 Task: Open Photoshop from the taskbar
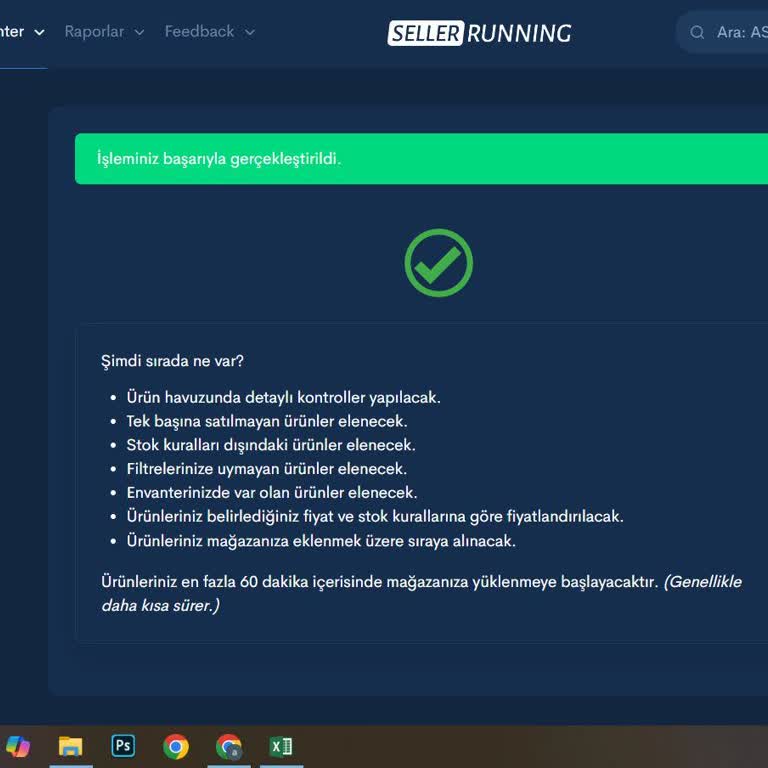click(123, 746)
